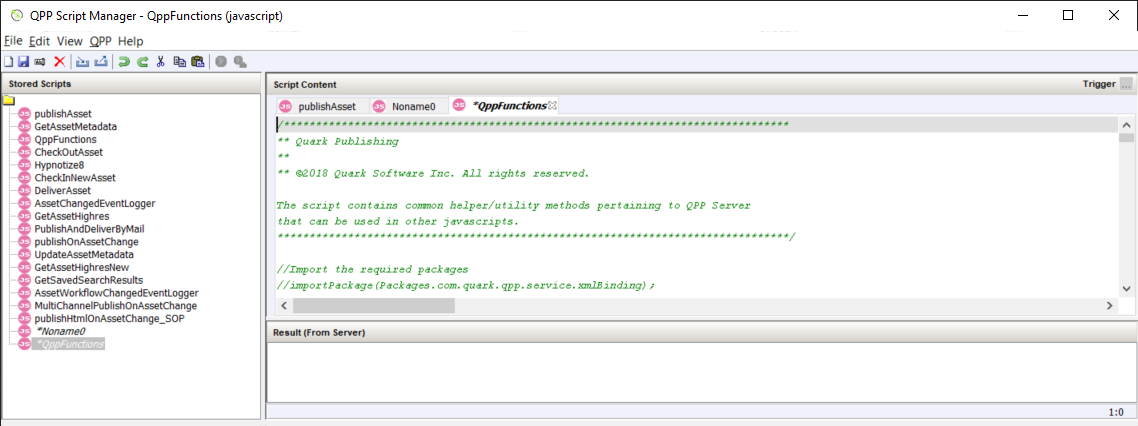Click the Stored Scripts panel header
1138x426 pixels.
coord(131,83)
